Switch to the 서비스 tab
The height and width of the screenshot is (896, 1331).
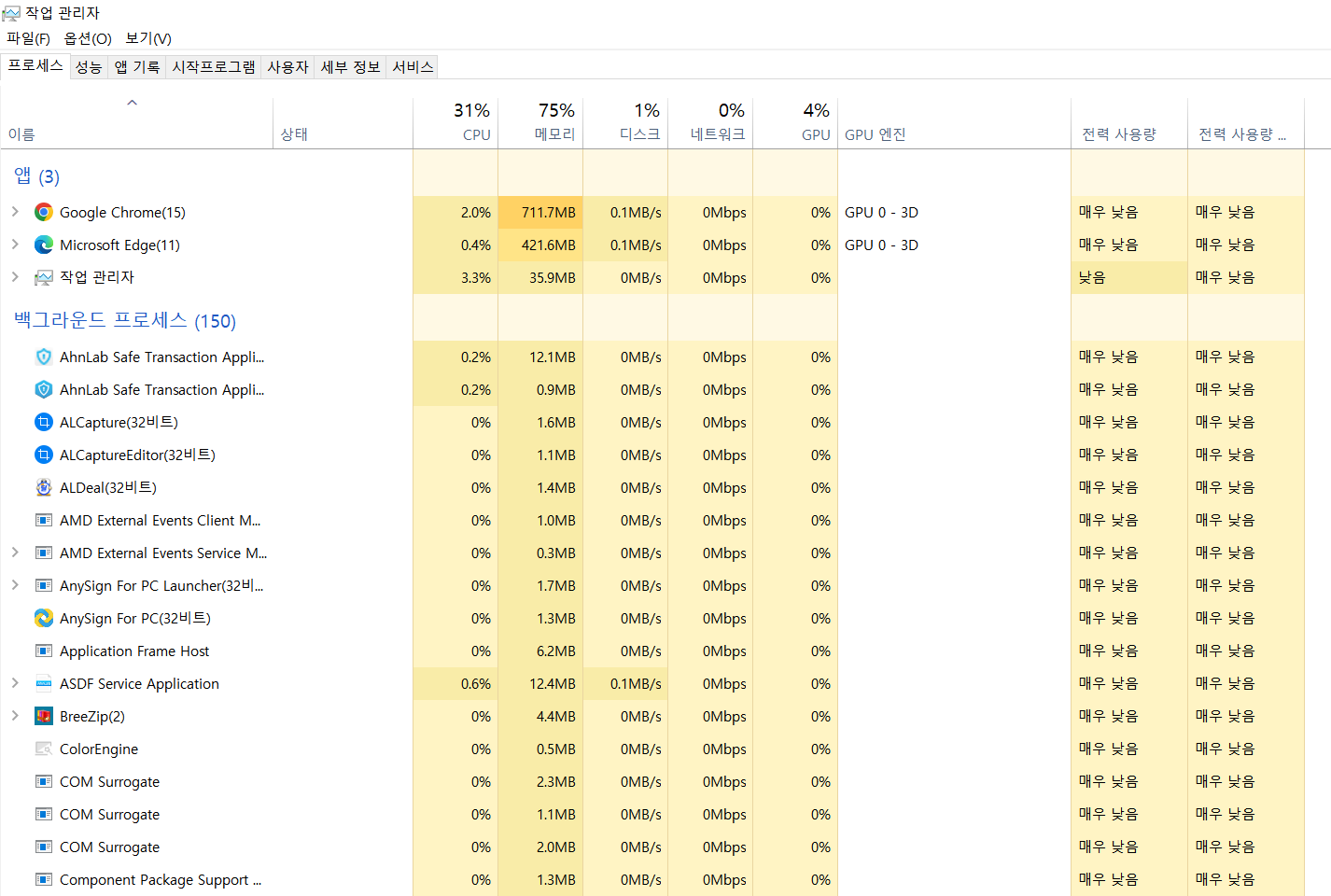tap(413, 67)
